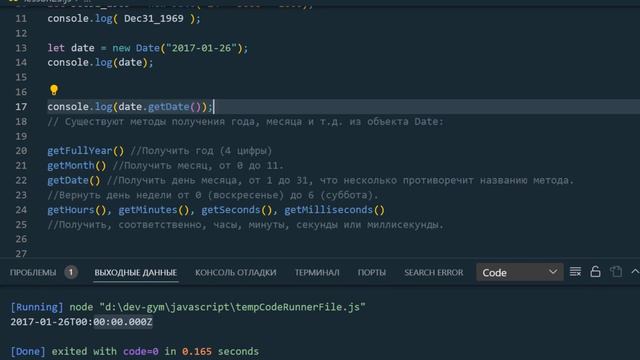
Task: Click output '2017-01-26T00:00:00.000Z'
Action: [81, 322]
